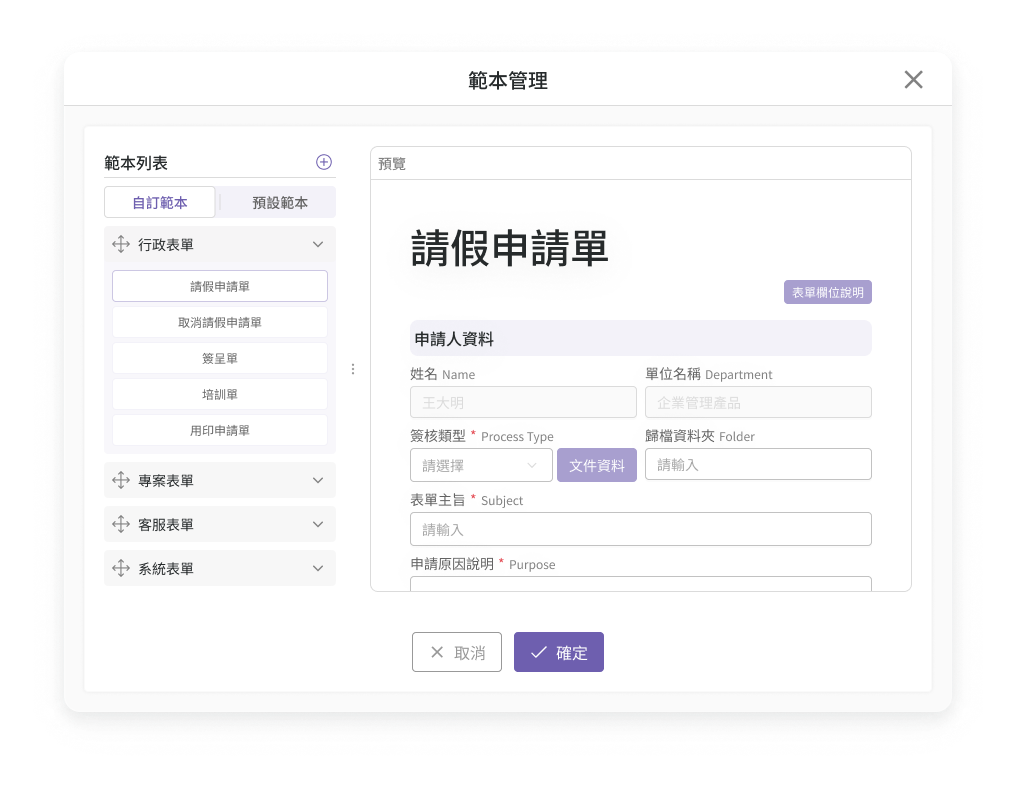Close the 範本管理 dialog with X
The height and width of the screenshot is (788, 1016).
coord(913,80)
